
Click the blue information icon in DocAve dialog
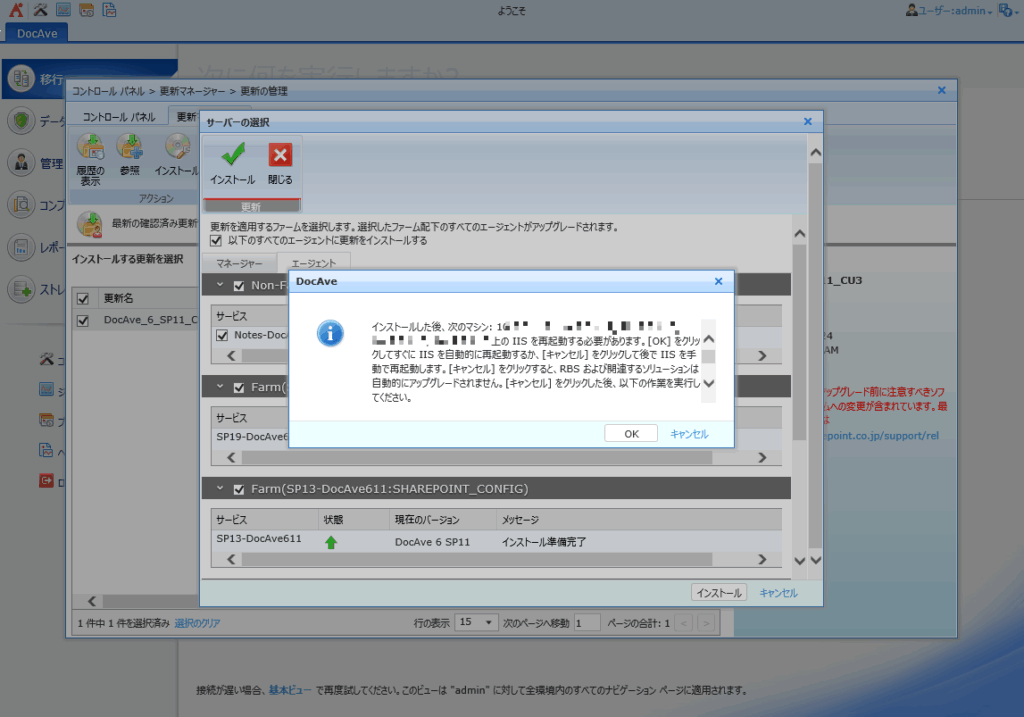point(330,333)
